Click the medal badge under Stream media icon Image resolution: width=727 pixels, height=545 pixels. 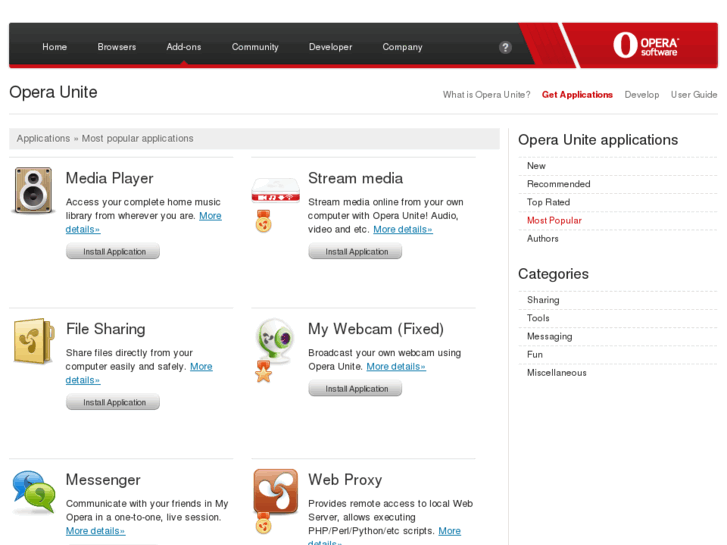263,221
